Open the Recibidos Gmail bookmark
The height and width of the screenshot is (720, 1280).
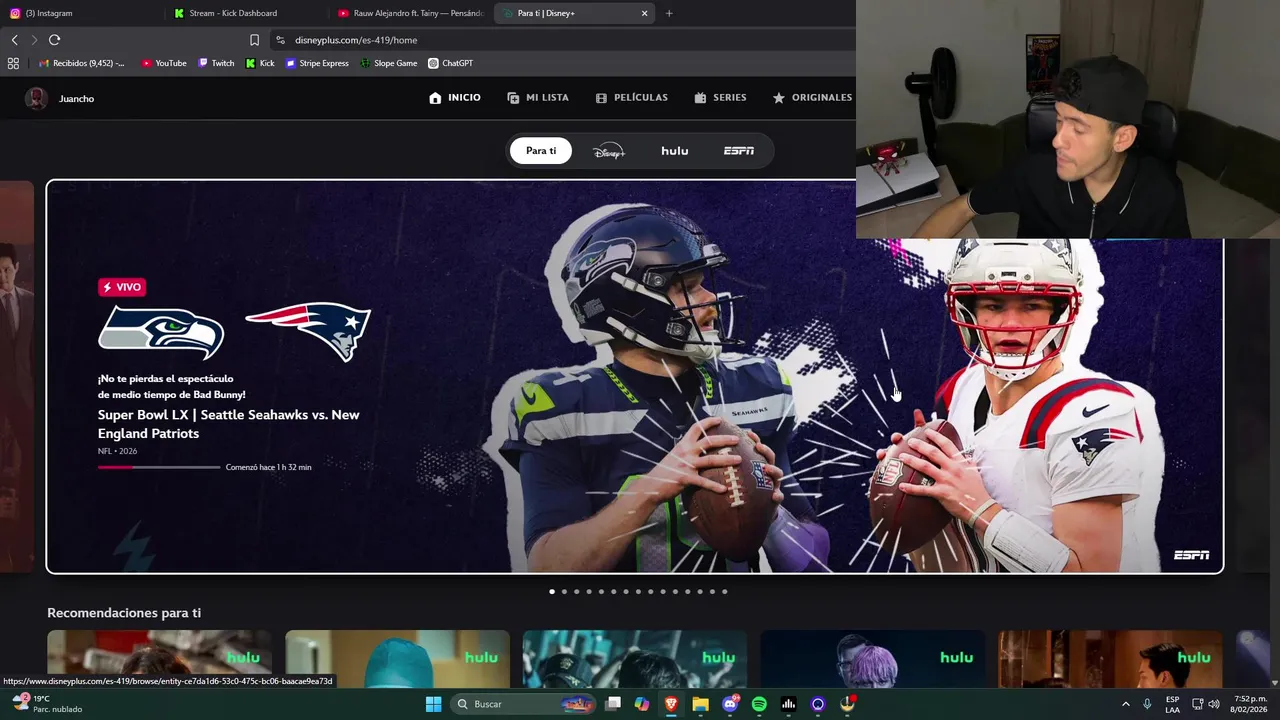pyautogui.click(x=82, y=63)
